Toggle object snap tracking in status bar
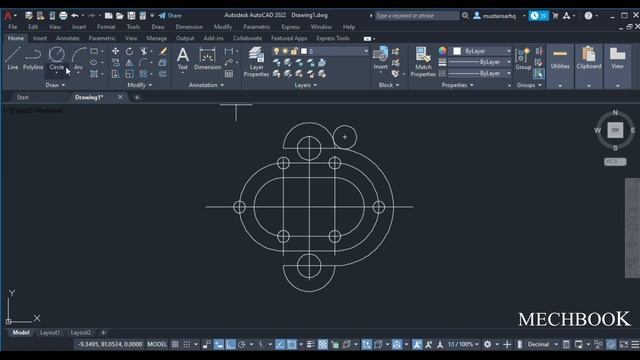Image resolution: width=640 pixels, height=360 pixels. click(280, 344)
